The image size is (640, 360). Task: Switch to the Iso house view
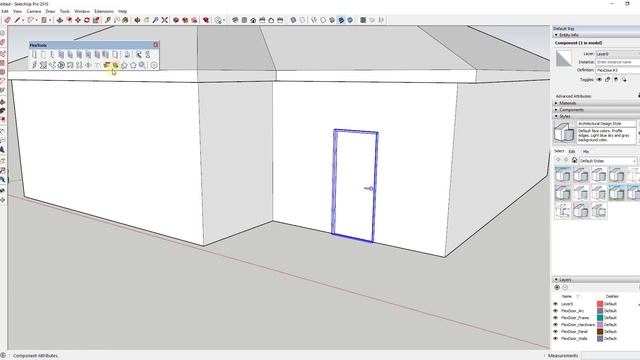[x=235, y=20]
